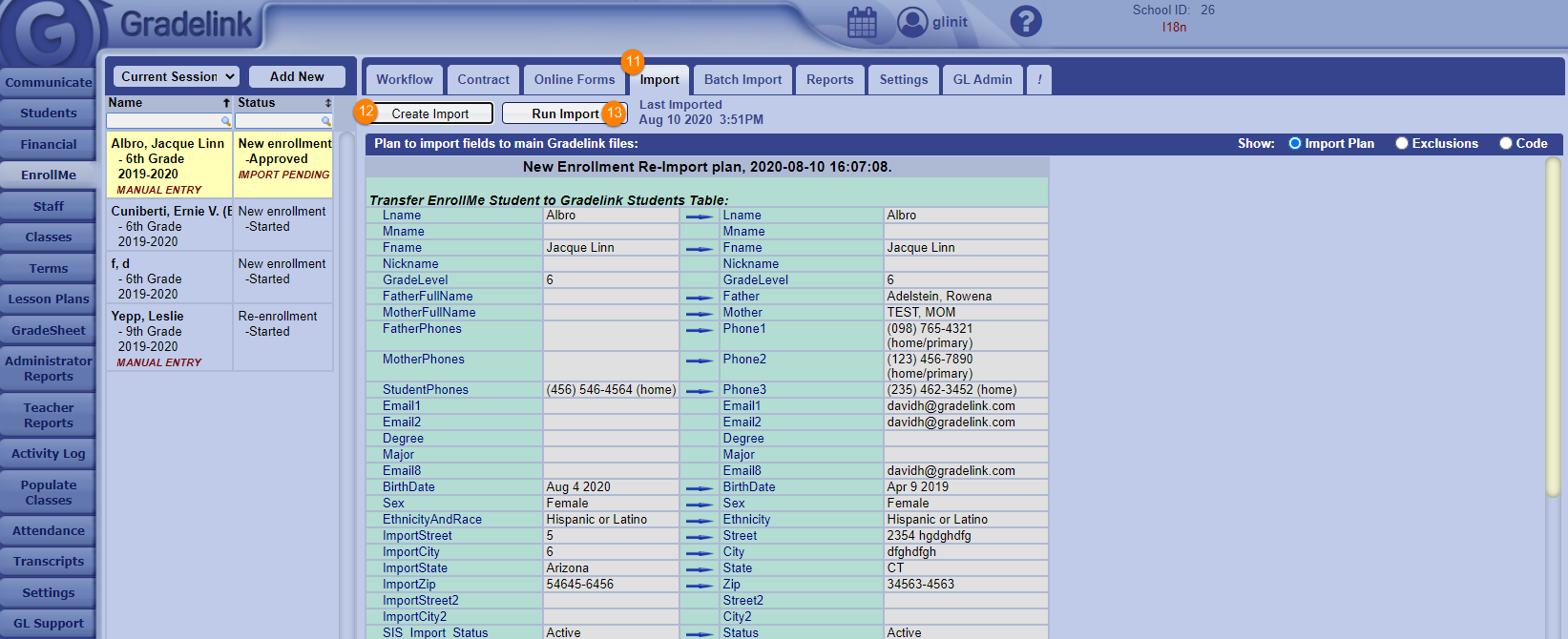Select the Import Plan radio button
Screen dimensions: 1568x639
click(1295, 143)
